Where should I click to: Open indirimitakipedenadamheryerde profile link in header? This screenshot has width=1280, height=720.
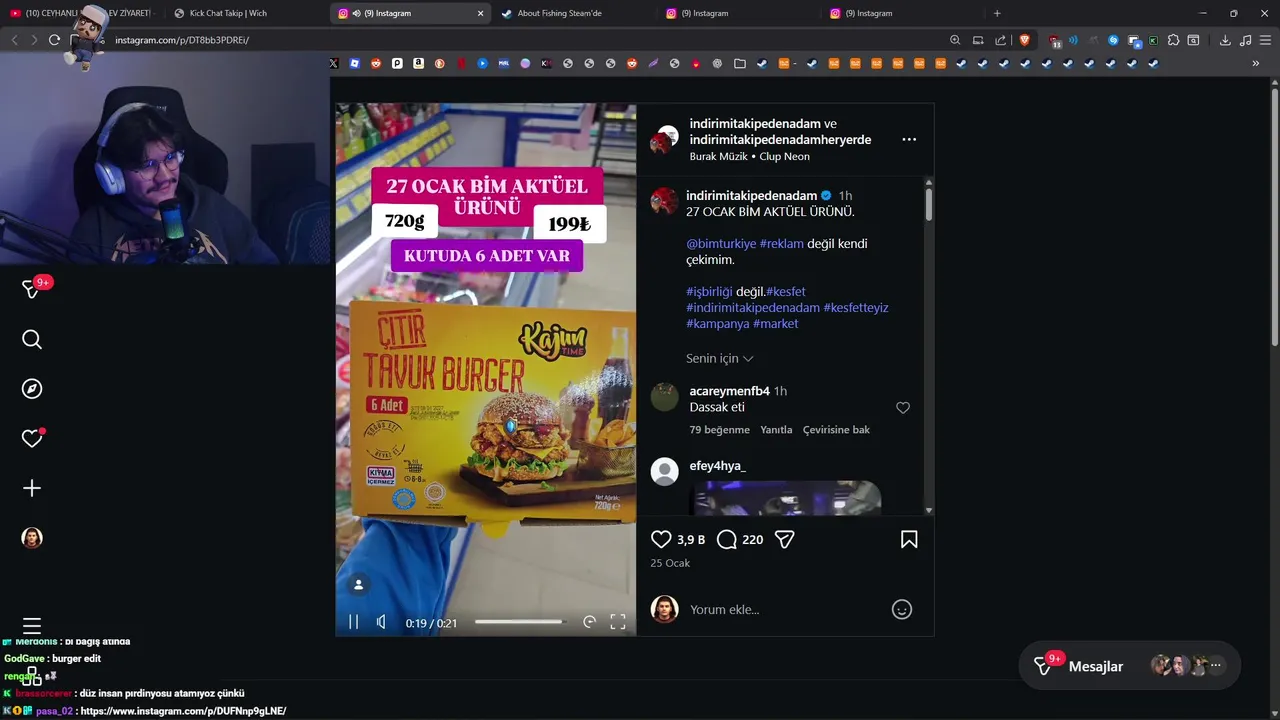(x=780, y=140)
